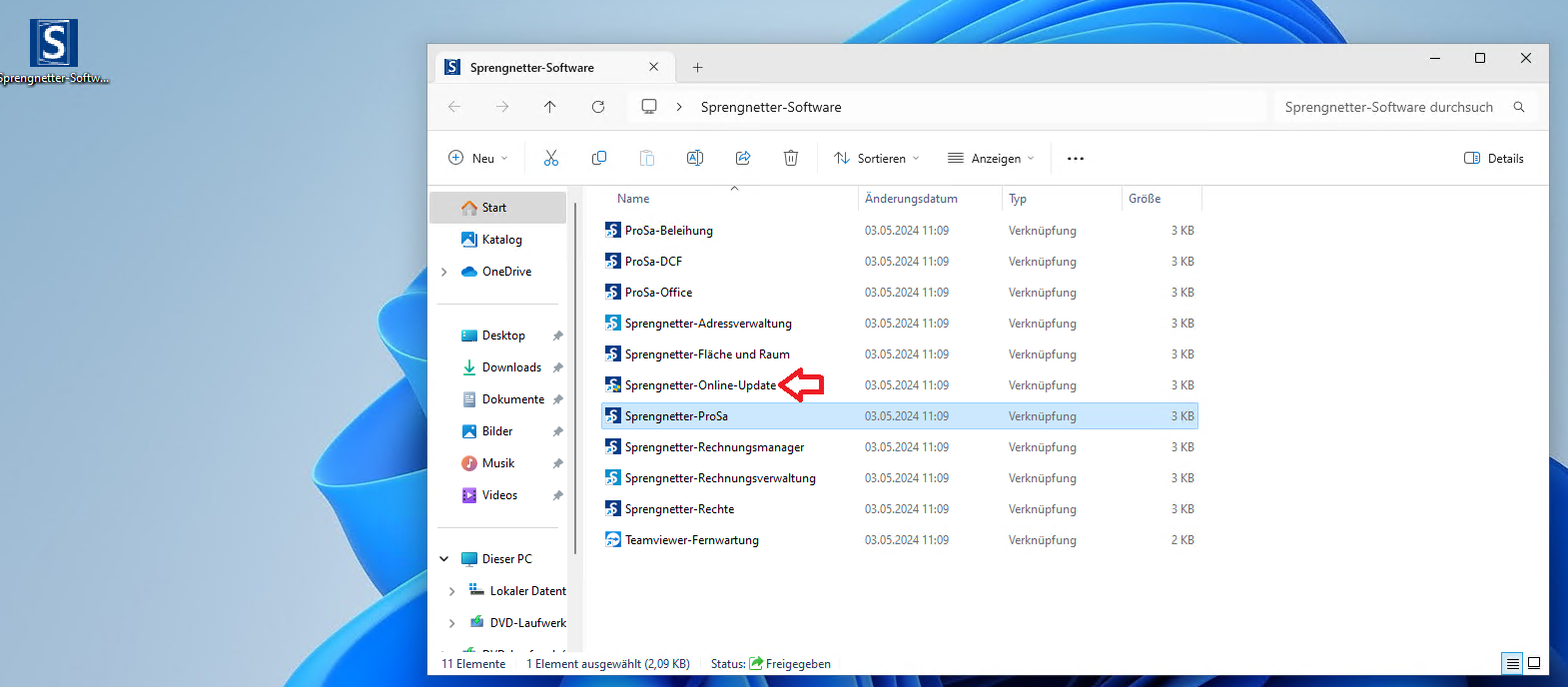Click the 2 KB size of Teamviewer-Fernwartung
The height and width of the screenshot is (687, 1568).
1182,540
